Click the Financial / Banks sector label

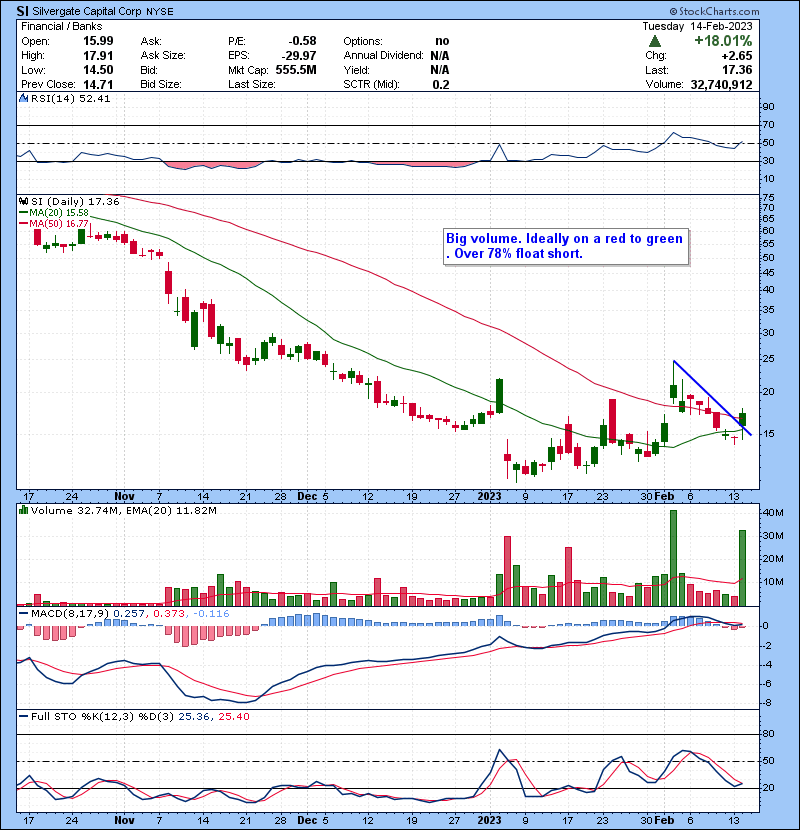[x=61, y=26]
